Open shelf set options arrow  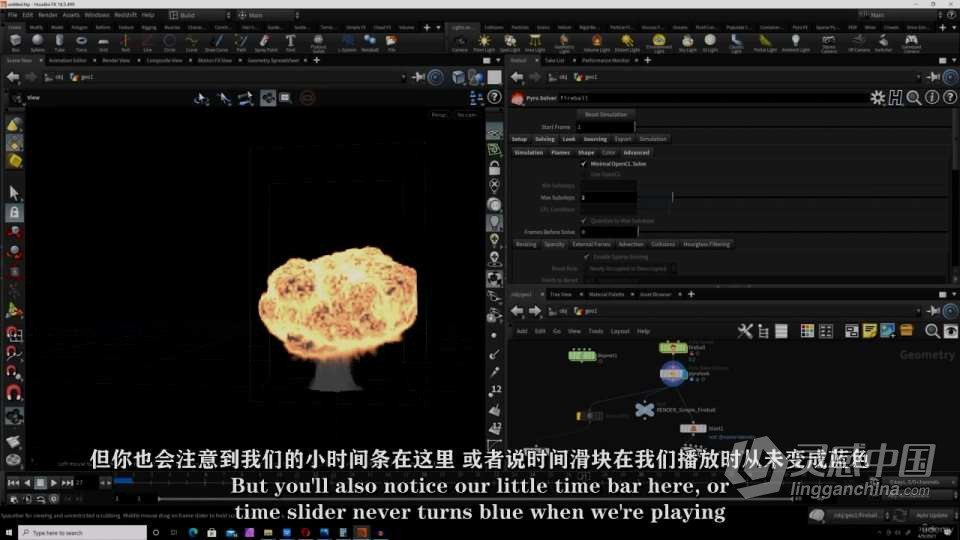coord(438,28)
